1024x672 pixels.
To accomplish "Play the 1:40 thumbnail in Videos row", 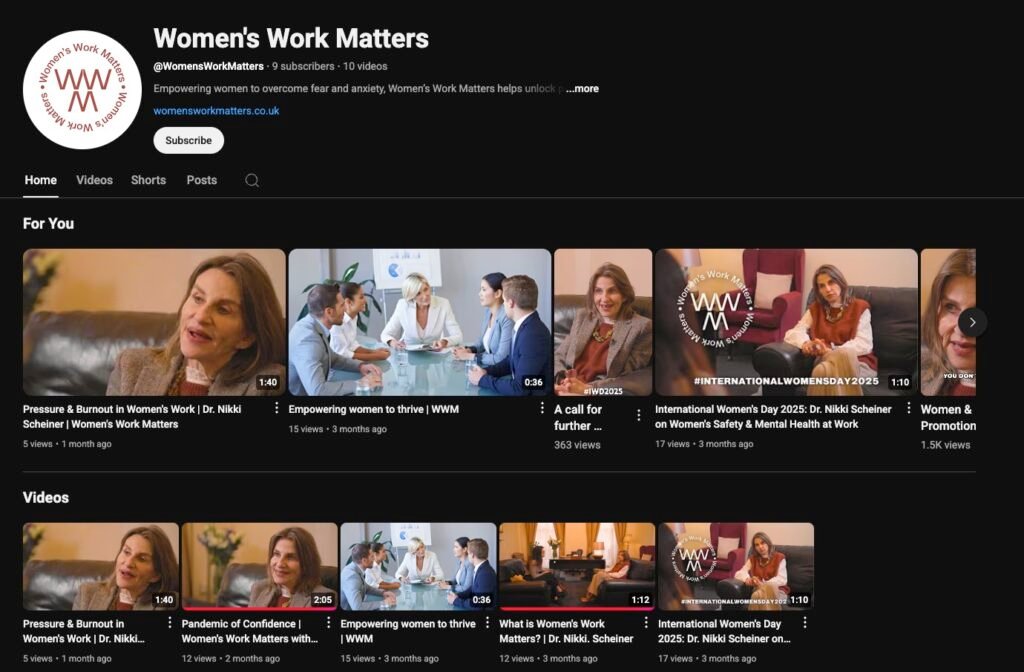I will (101, 566).
